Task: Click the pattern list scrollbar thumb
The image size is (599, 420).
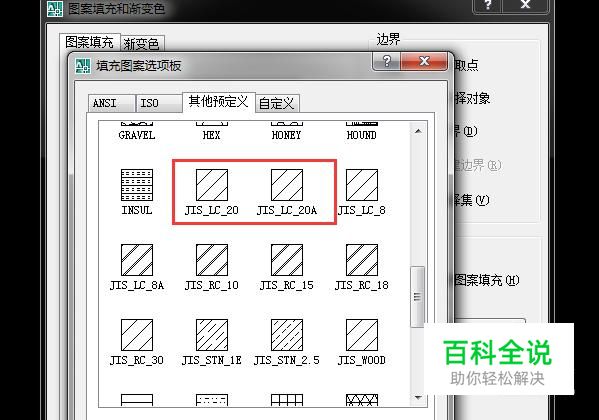Action: tap(418, 297)
